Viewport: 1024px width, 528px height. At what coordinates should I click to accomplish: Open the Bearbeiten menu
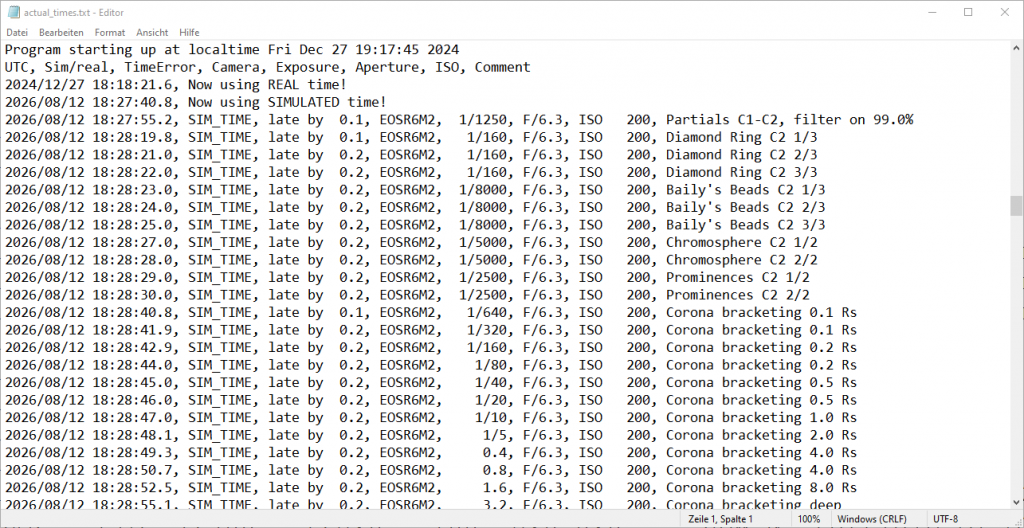click(61, 33)
